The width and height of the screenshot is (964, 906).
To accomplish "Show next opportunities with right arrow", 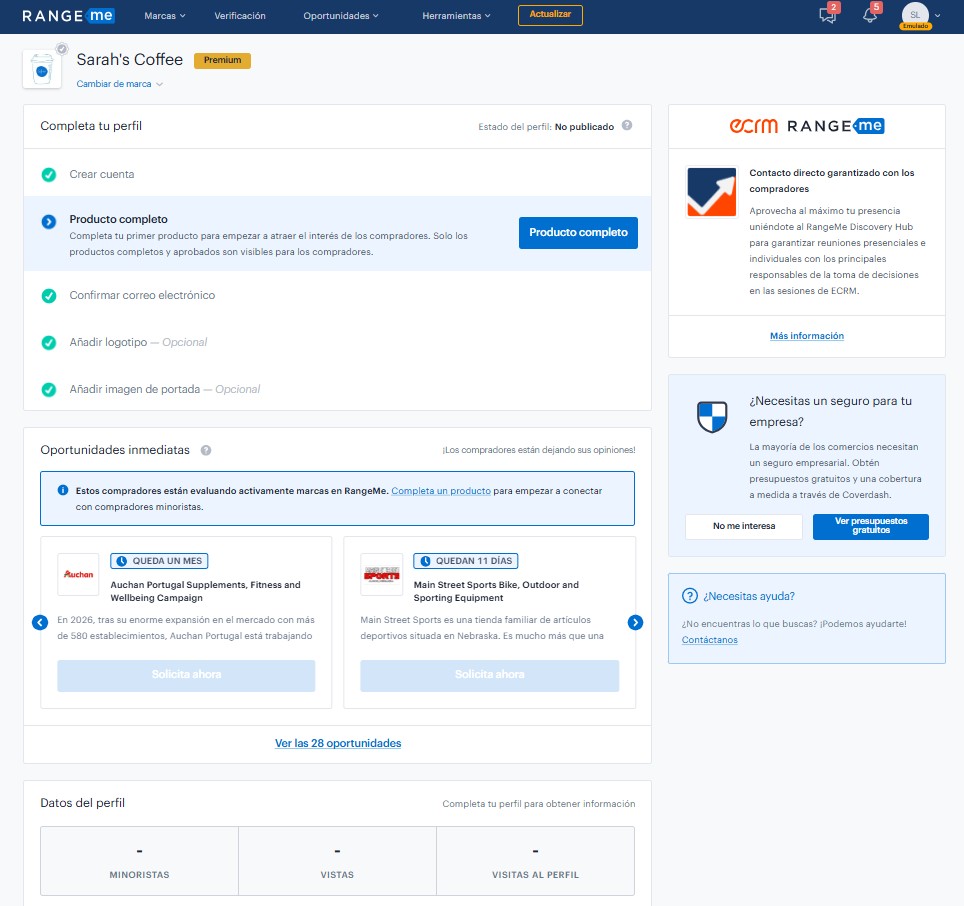I will [635, 622].
